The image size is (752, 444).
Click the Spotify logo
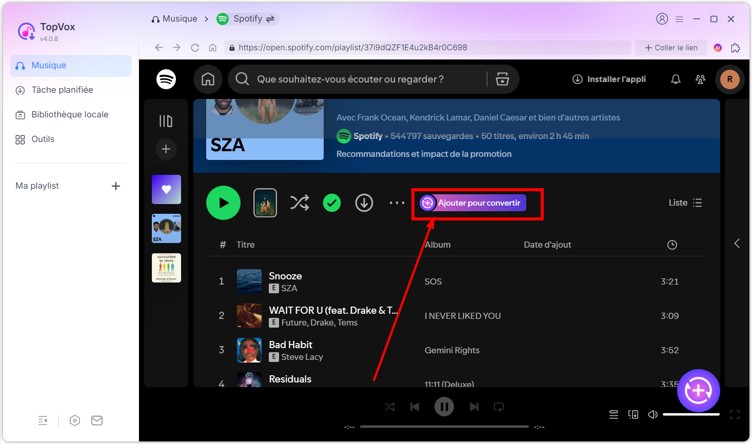tap(166, 79)
